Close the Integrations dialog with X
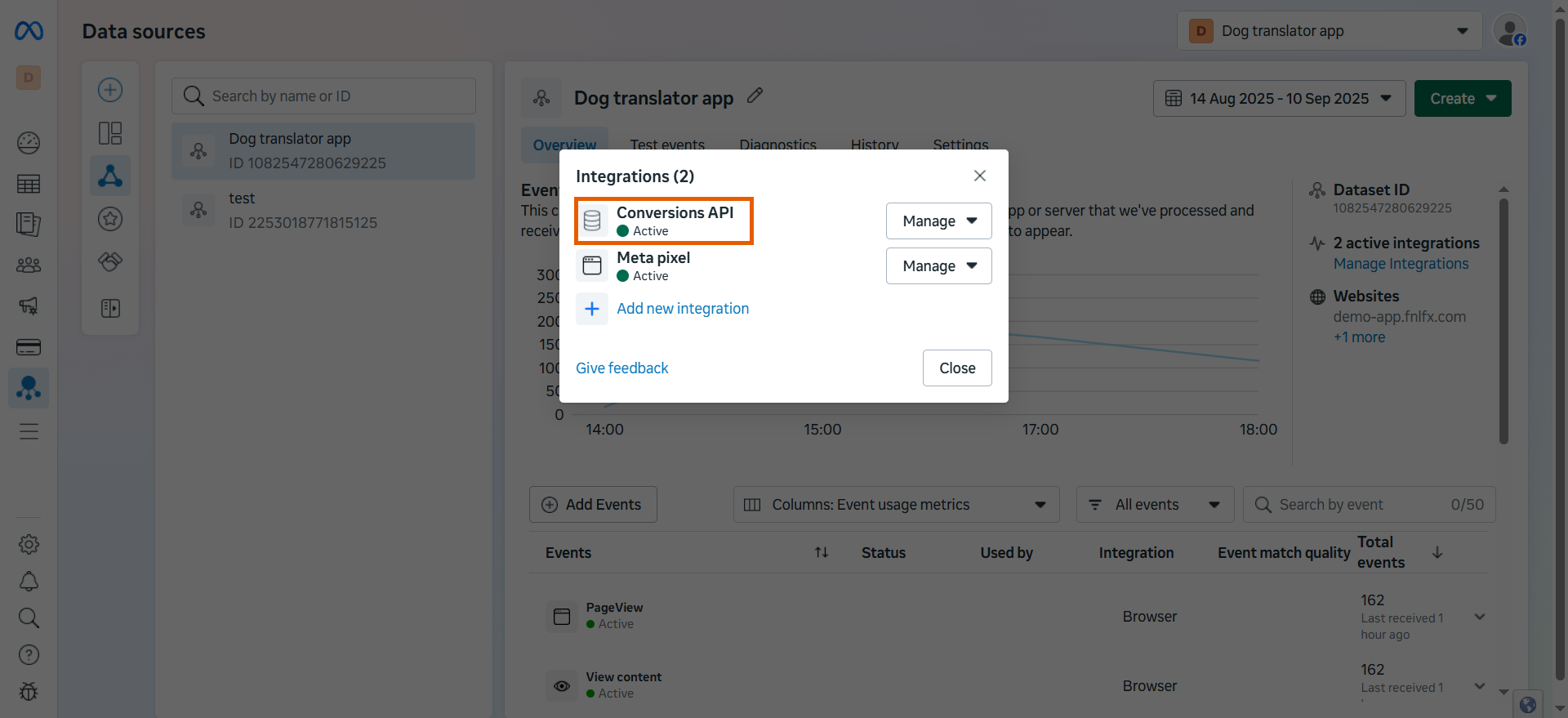This screenshot has width=1568, height=718. click(x=980, y=176)
